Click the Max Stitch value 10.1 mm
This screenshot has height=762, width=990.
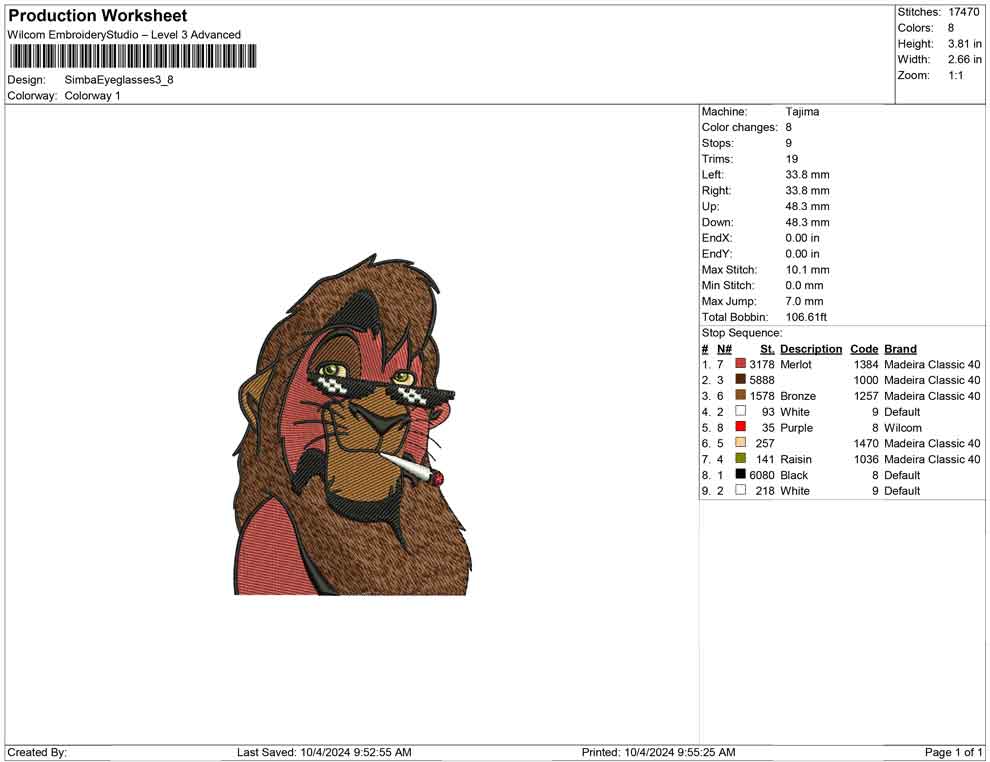pos(808,270)
